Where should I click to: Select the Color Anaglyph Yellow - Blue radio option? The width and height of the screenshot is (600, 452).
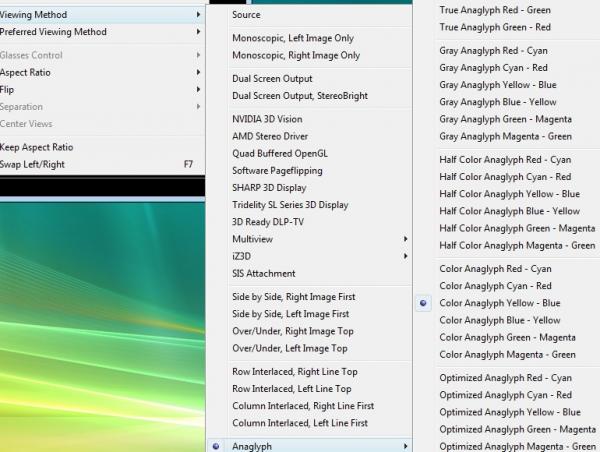click(499, 303)
